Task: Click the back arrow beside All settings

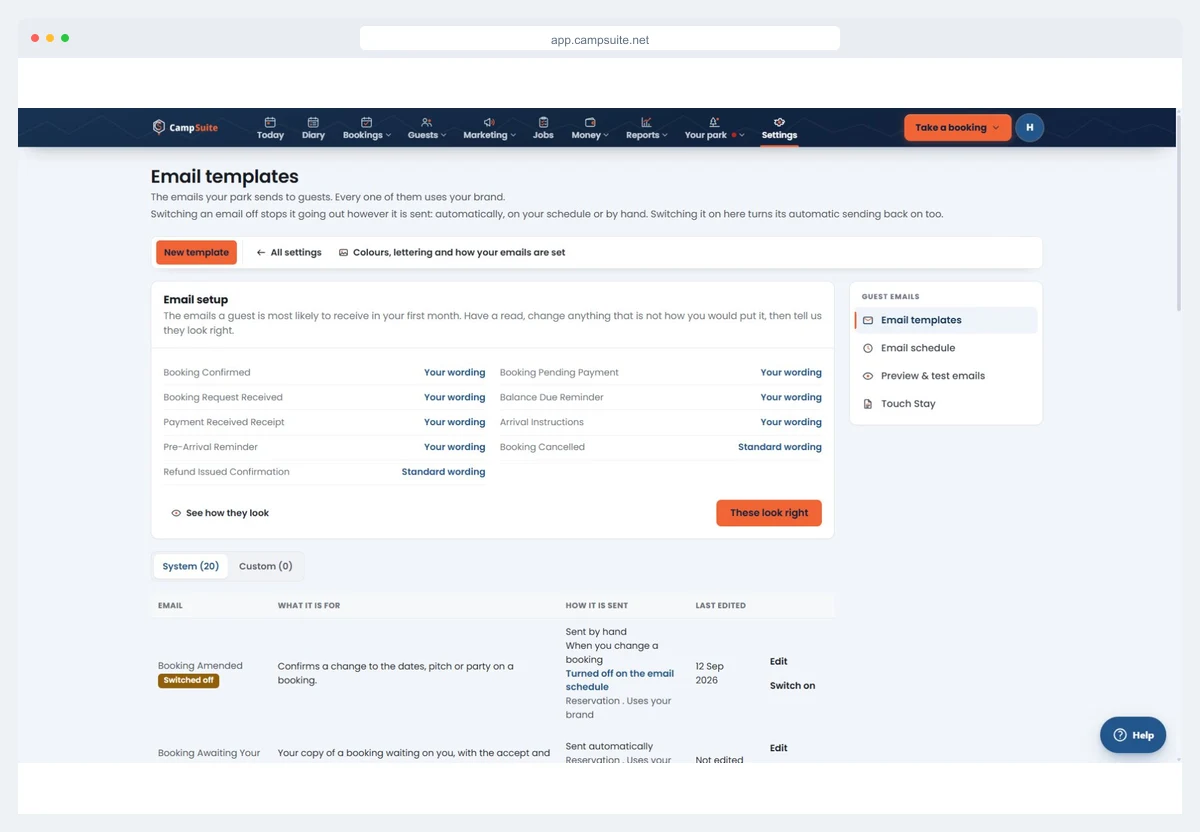Action: coord(261,253)
